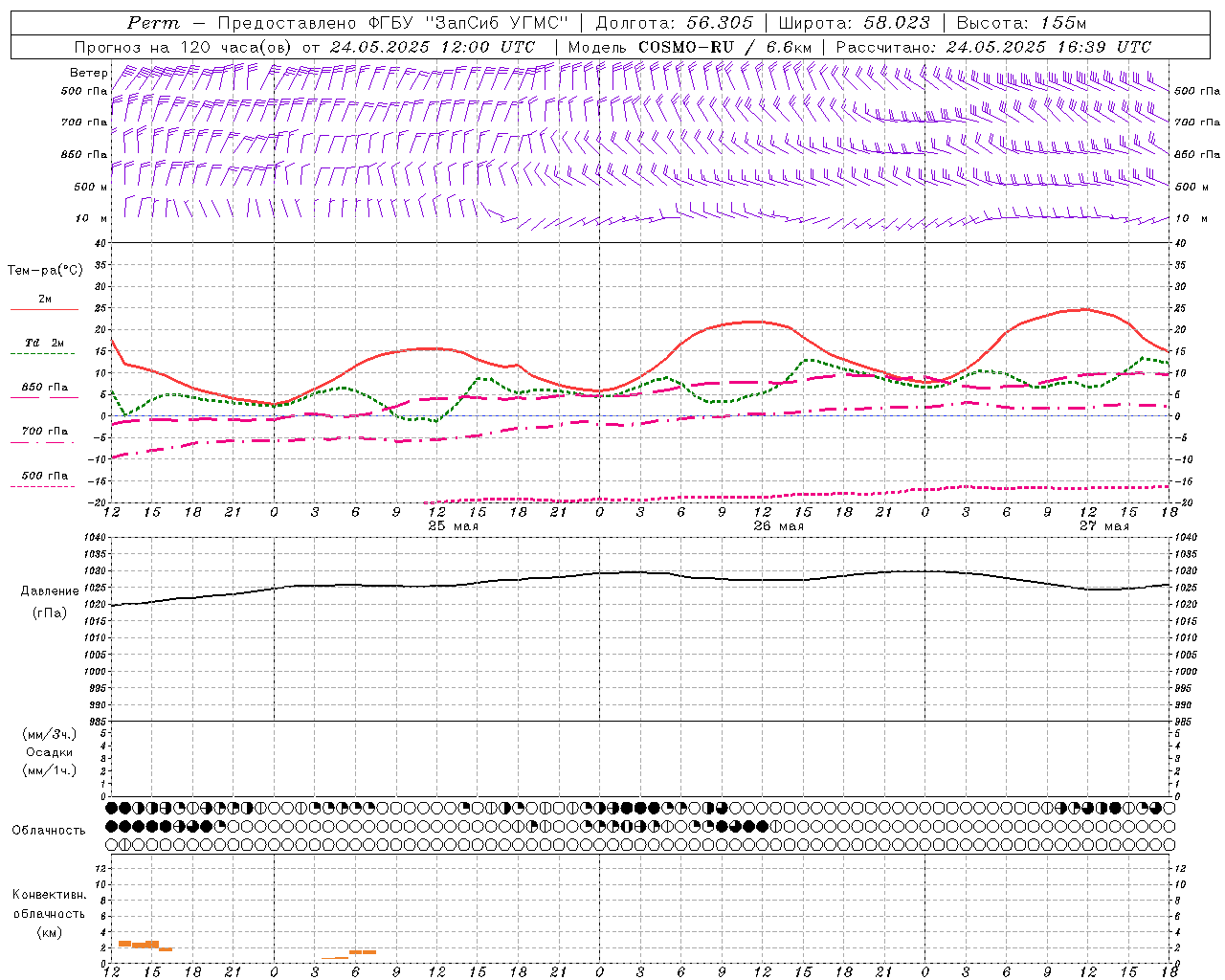Viewport: 1225px width, 980px height.
Task: Click the "Td 2м" dew point legend label
Action: point(45,343)
